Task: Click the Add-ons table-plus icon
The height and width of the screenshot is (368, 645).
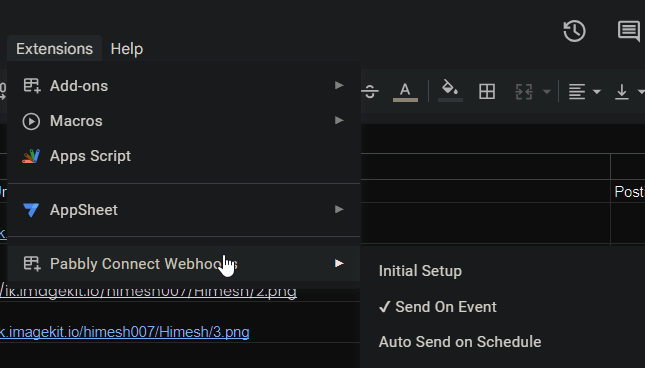Action: coord(32,86)
